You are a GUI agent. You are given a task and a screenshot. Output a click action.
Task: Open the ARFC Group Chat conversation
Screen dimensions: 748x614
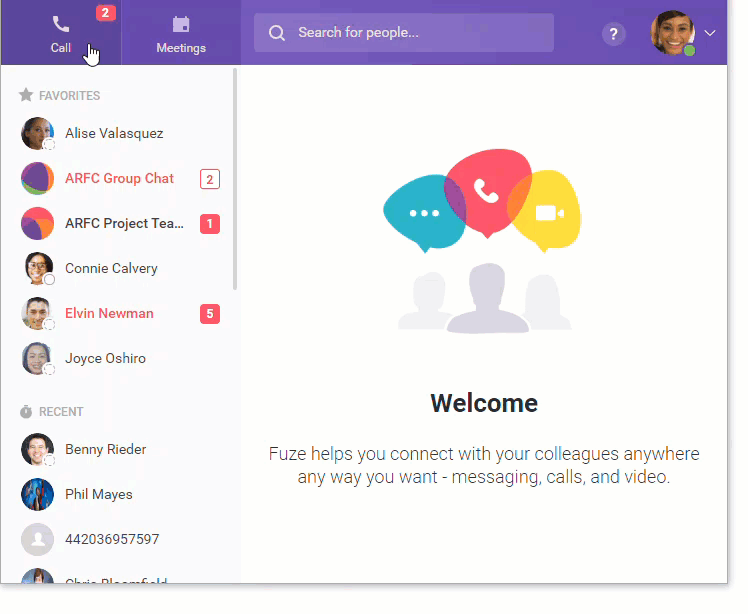119,178
